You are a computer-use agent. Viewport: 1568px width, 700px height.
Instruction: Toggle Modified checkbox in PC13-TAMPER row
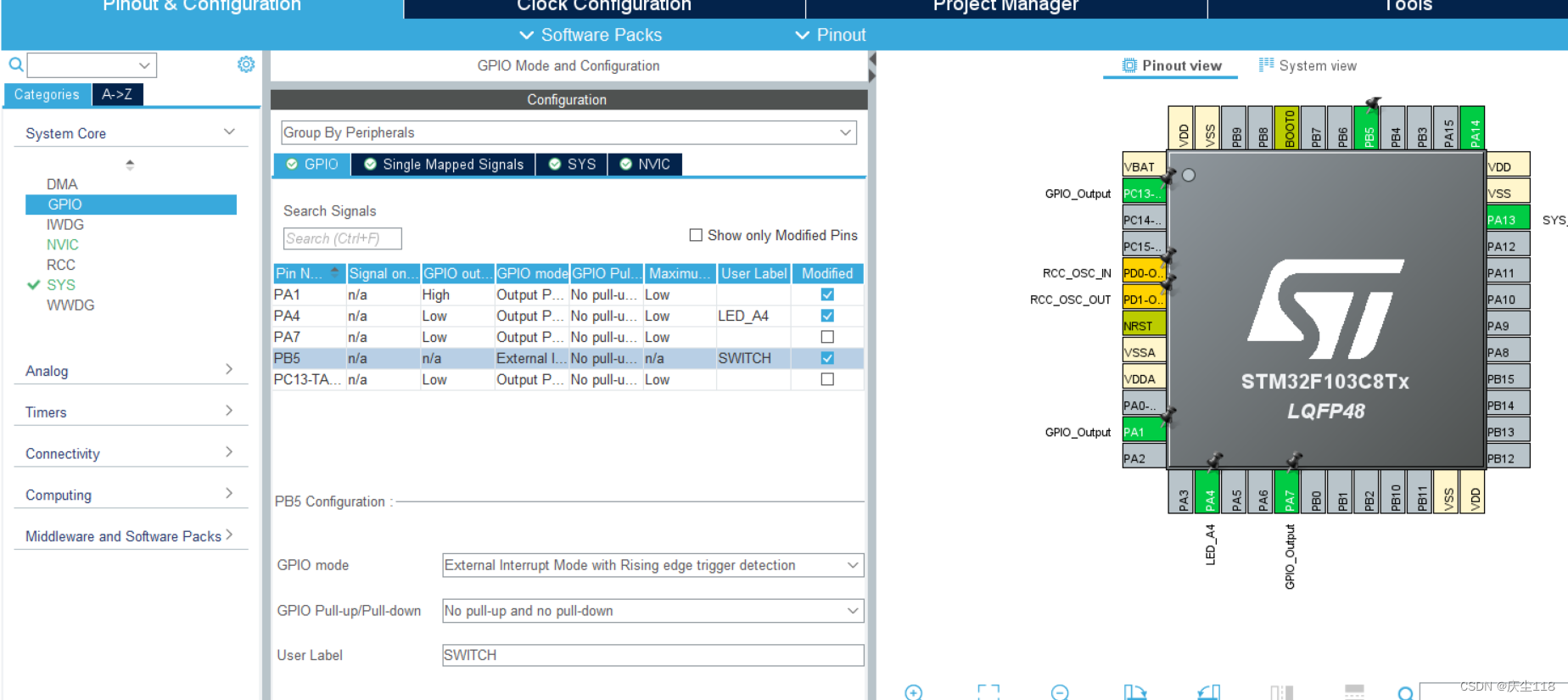(827, 379)
